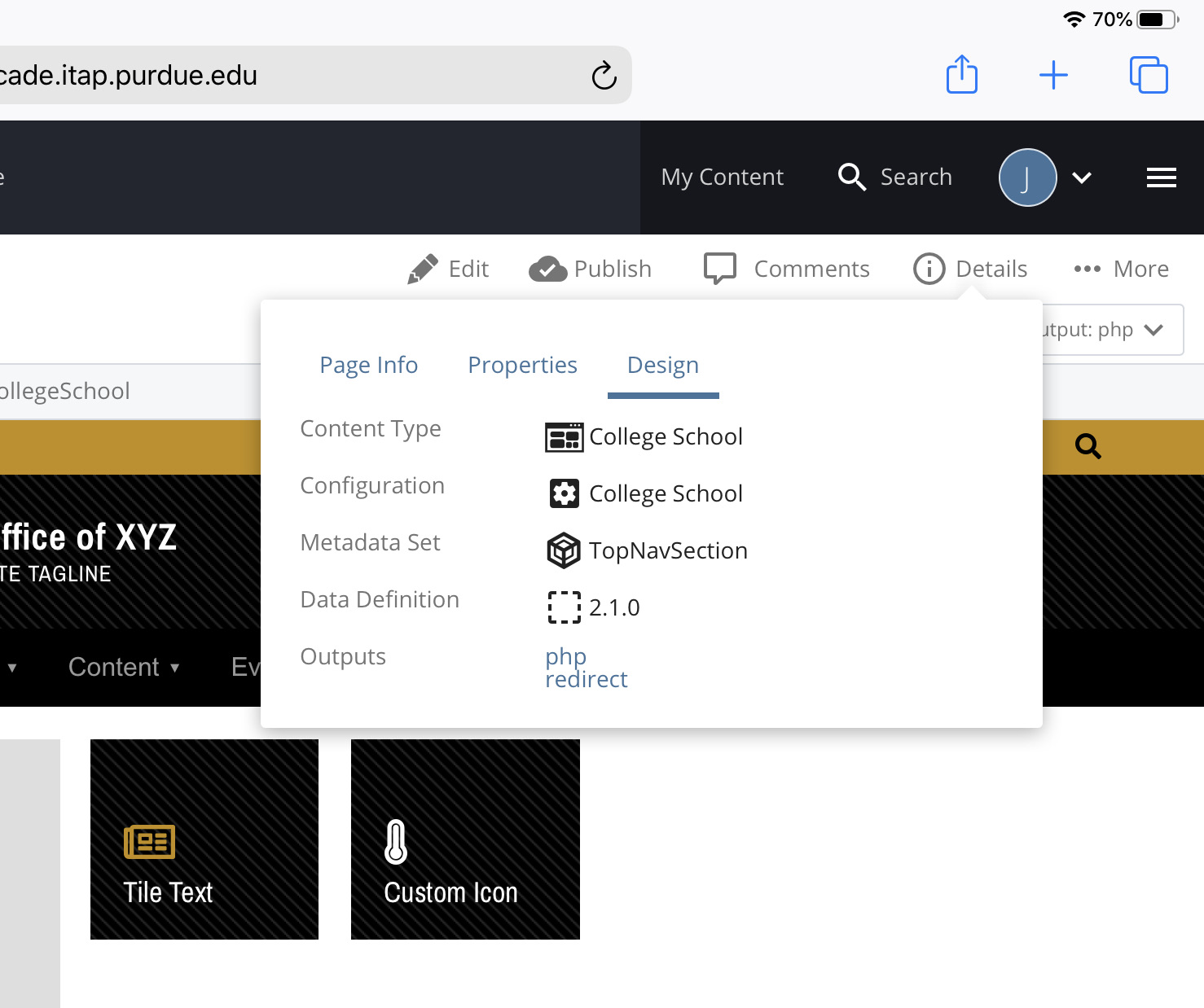This screenshot has height=1008, width=1204.
Task: Tap the Wi-Fi indicator in the status bar
Action: pyautogui.click(x=1074, y=19)
